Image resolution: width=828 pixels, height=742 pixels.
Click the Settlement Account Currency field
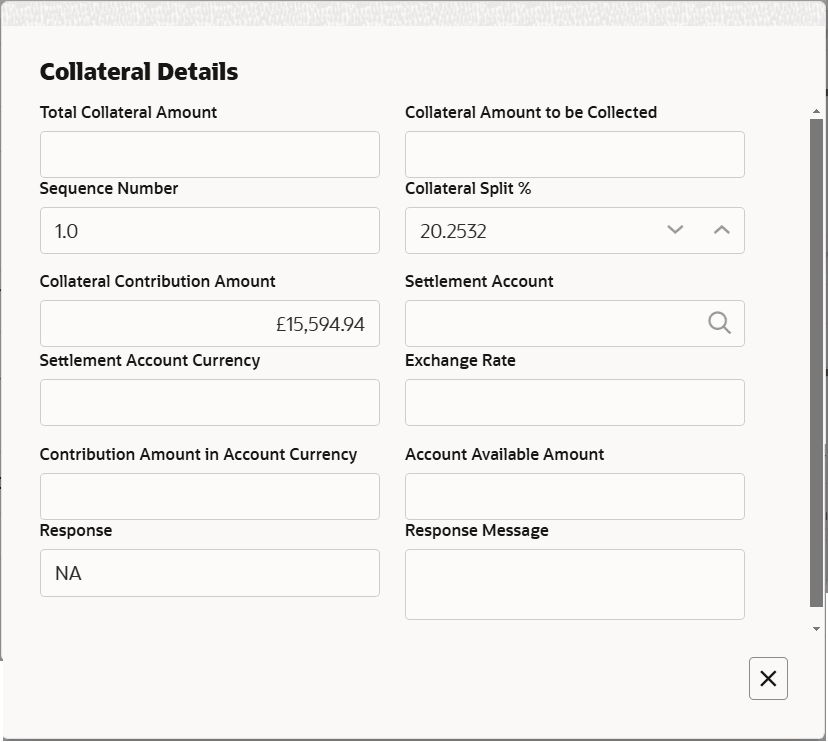pyautogui.click(x=209, y=402)
